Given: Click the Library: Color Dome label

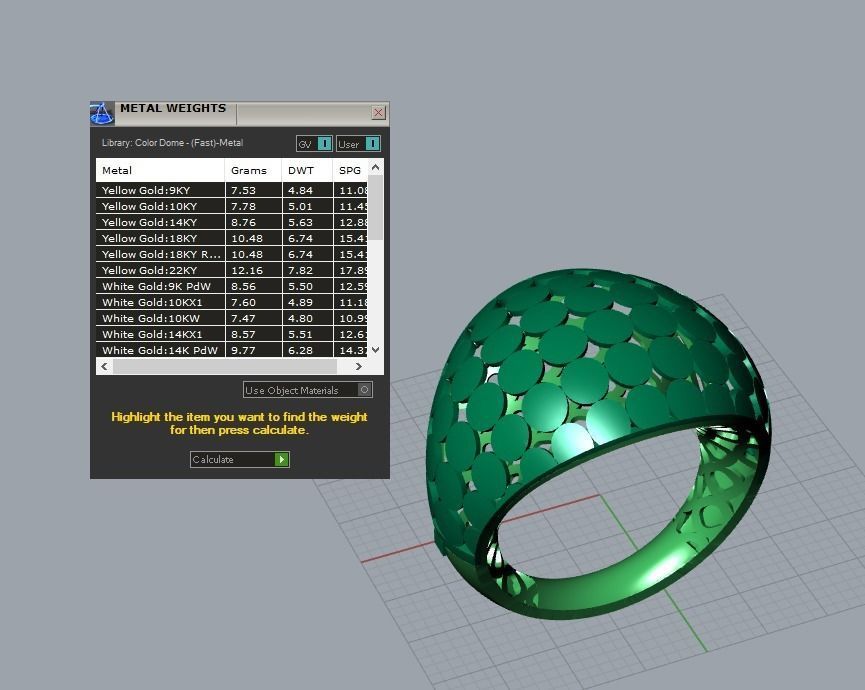Looking at the screenshot, I should click(172, 143).
